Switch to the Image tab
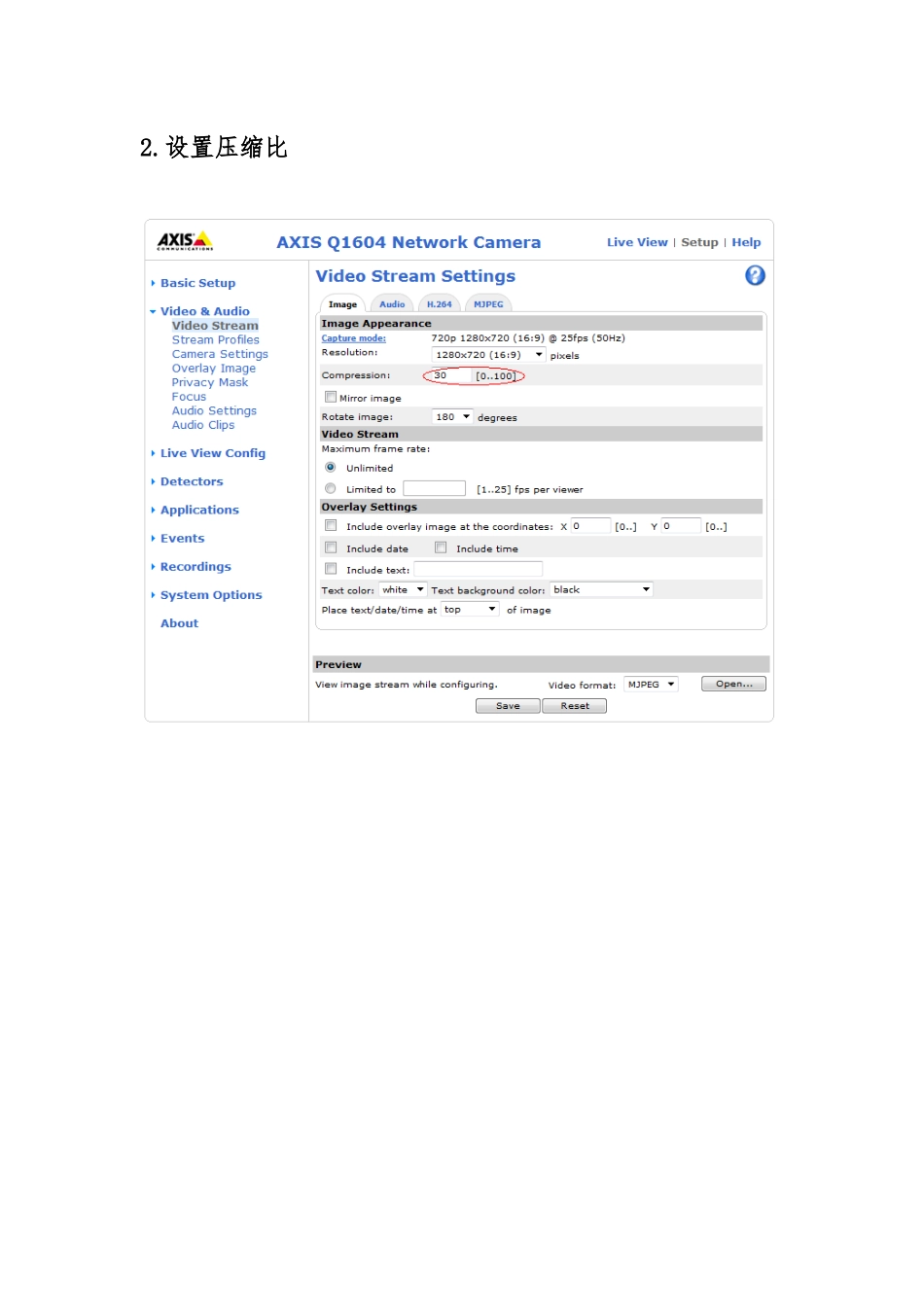 [342, 304]
